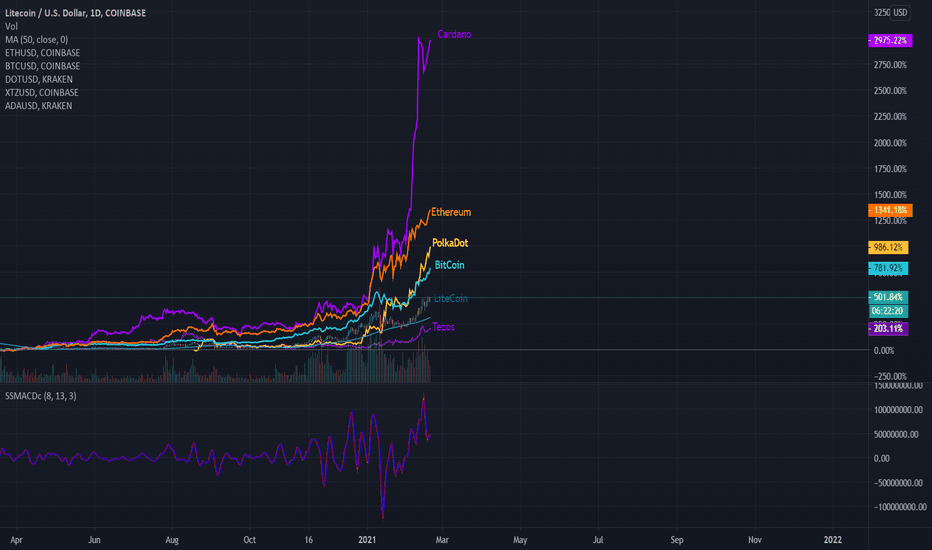Click the 2975.22% Cardano price tag
Viewport: 932px width, 550px height.
[x=890, y=40]
